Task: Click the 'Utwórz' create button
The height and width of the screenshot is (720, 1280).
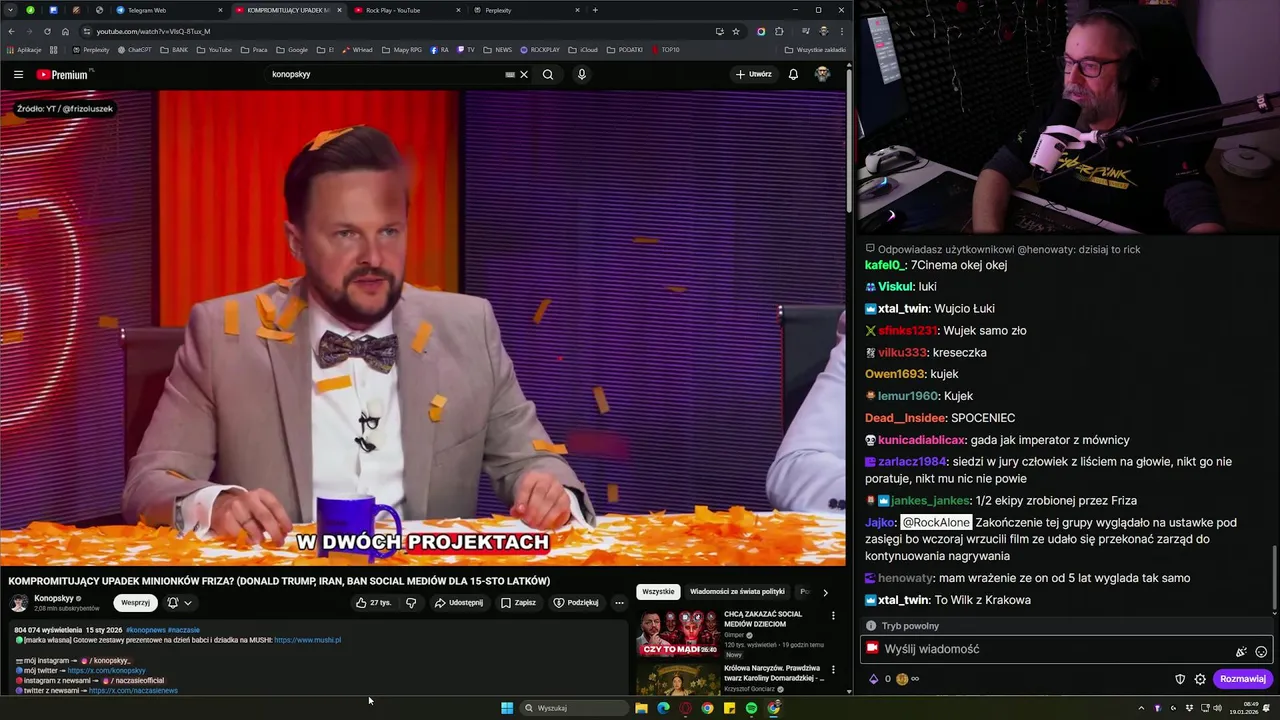Action: pos(753,74)
